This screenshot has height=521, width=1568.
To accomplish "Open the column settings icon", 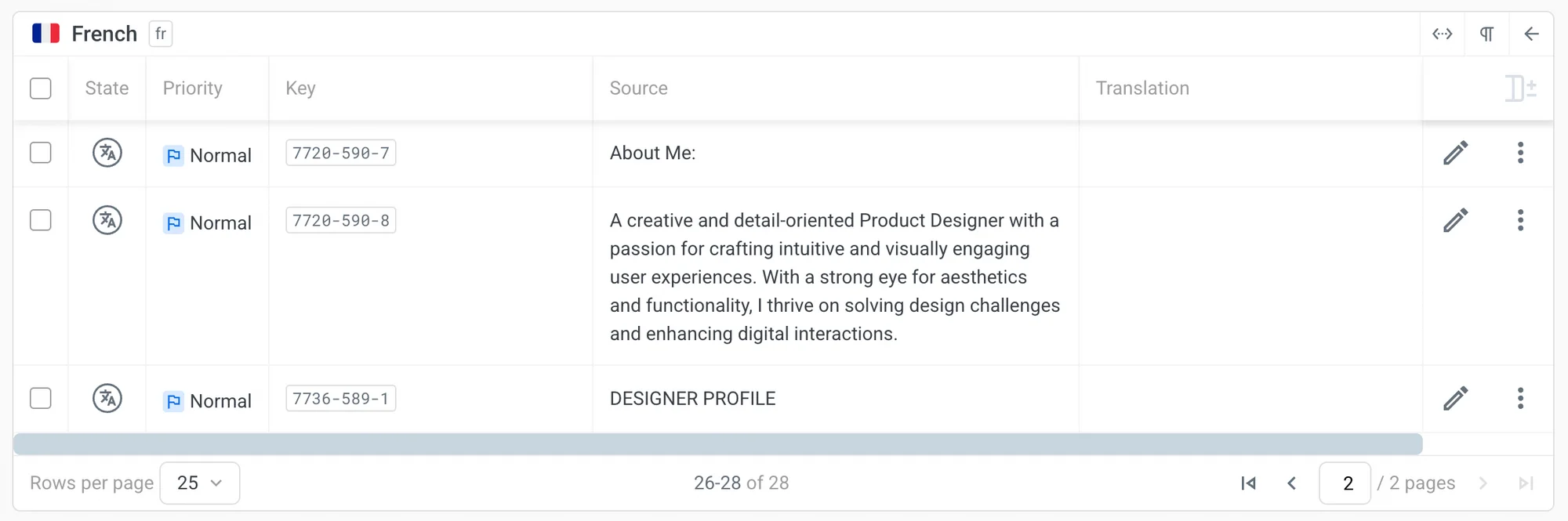I will pos(1520,89).
